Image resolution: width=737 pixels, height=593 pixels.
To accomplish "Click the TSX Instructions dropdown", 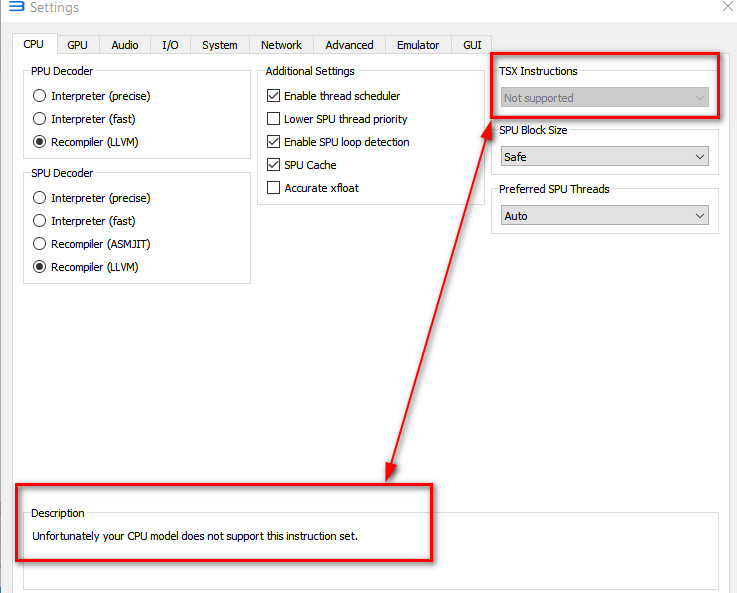I will pyautogui.click(x=604, y=98).
